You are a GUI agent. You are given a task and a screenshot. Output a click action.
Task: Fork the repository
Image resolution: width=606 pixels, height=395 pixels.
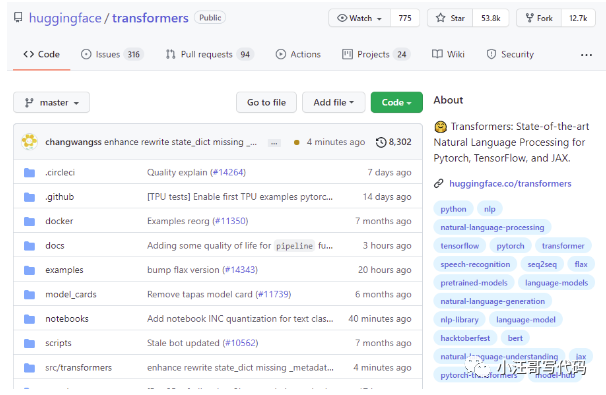pos(539,18)
